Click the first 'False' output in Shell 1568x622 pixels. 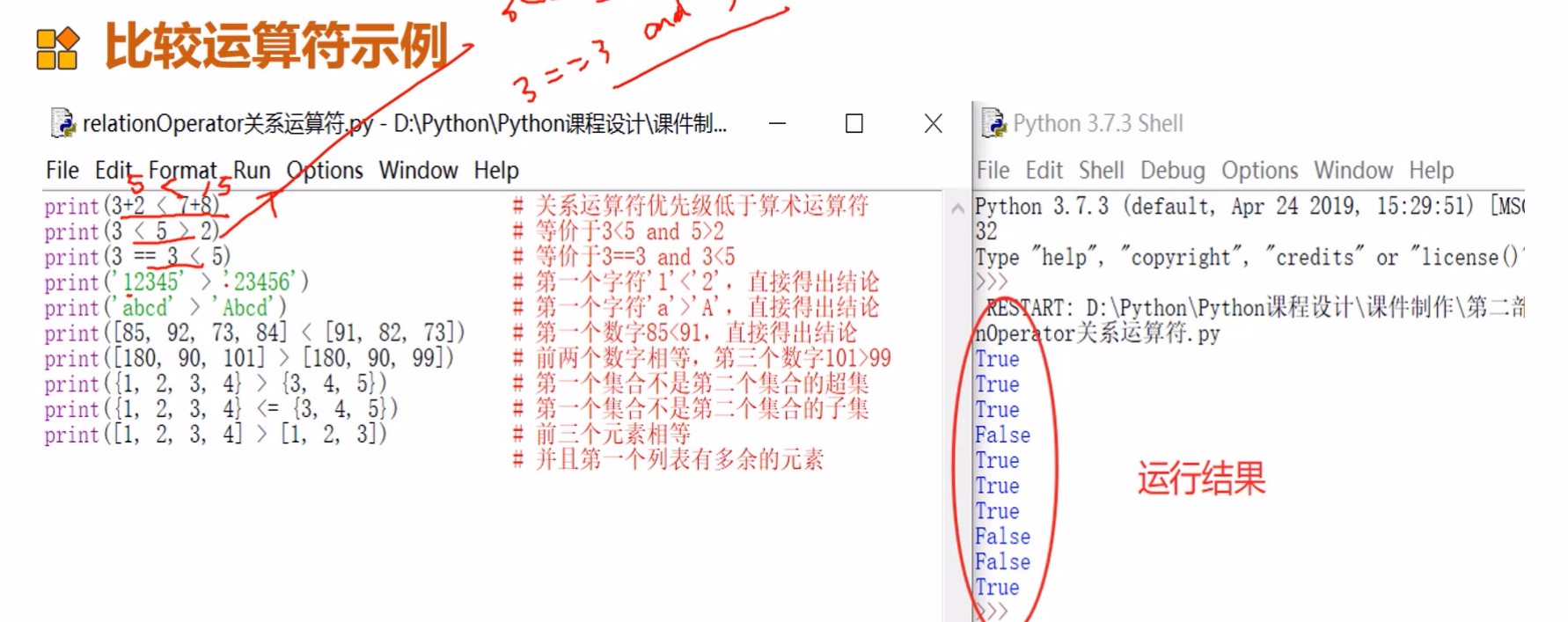(1002, 435)
